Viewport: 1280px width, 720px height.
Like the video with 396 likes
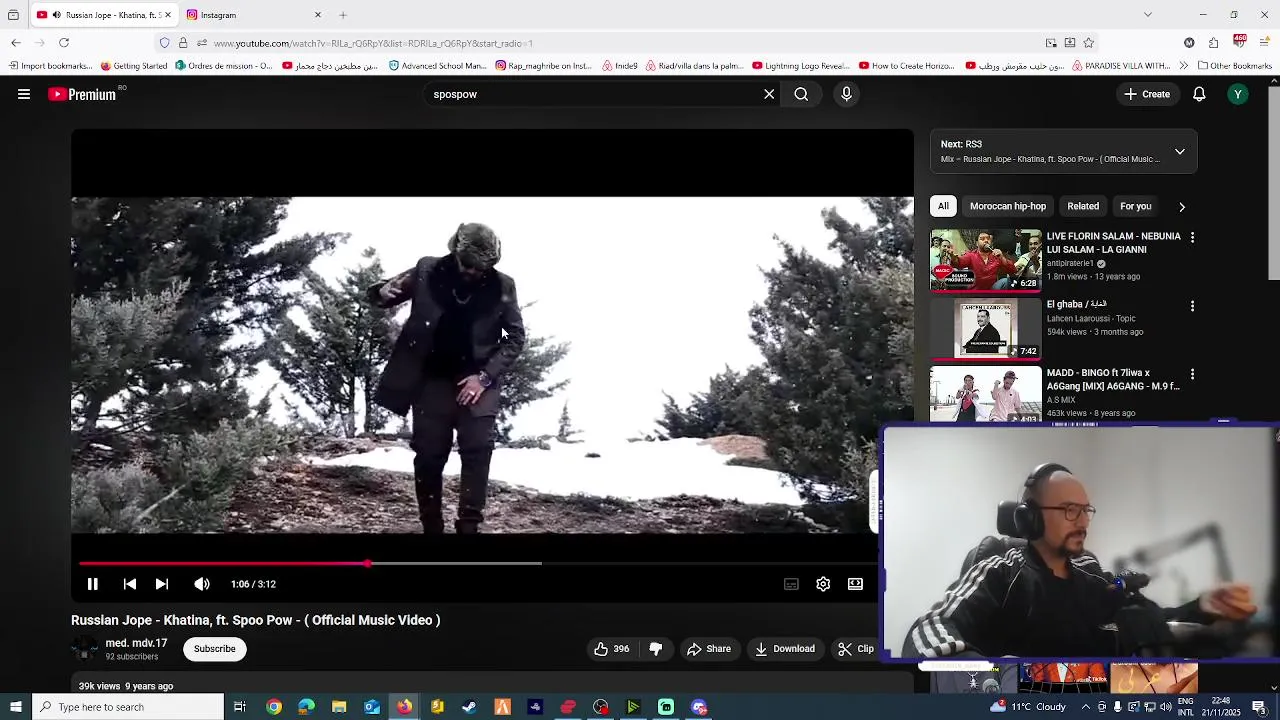pos(611,649)
